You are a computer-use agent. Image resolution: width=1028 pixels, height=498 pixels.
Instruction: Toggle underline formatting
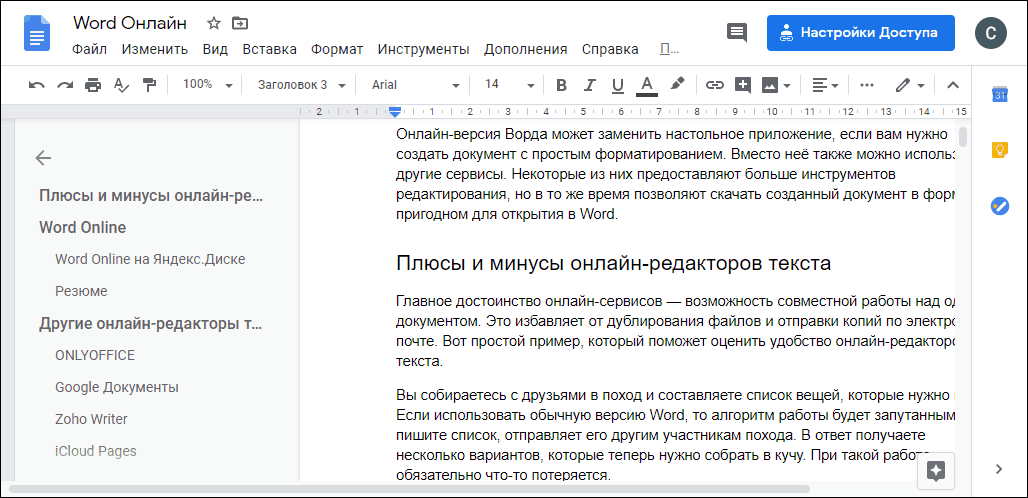pos(618,85)
